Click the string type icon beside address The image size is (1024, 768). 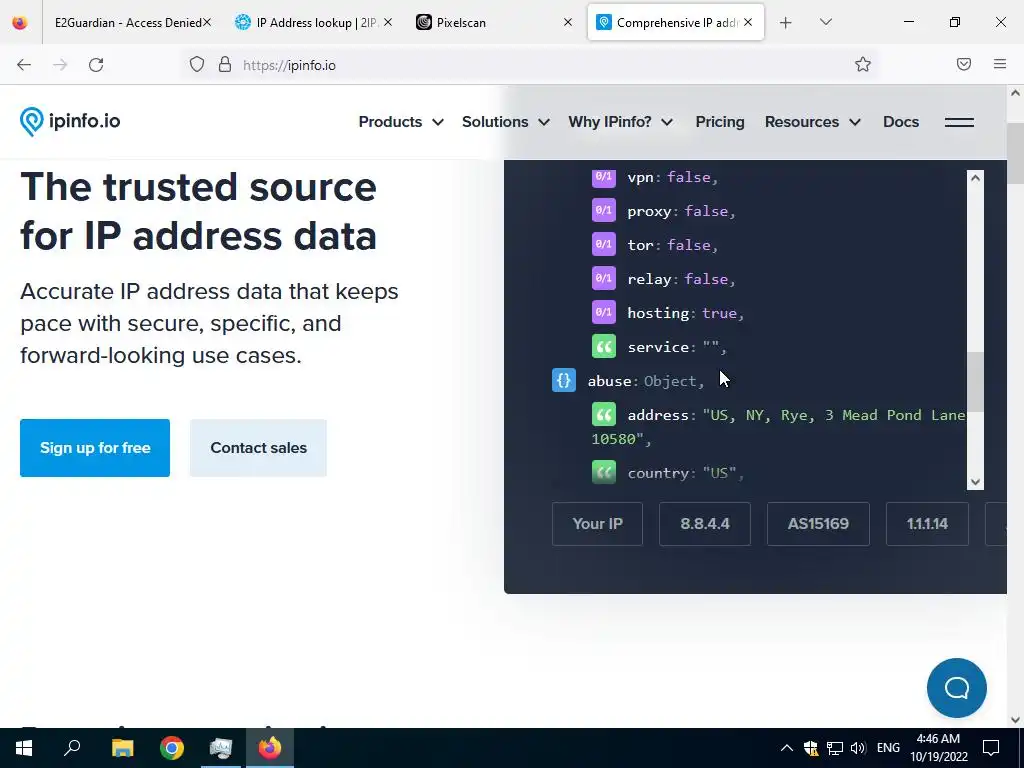603,414
